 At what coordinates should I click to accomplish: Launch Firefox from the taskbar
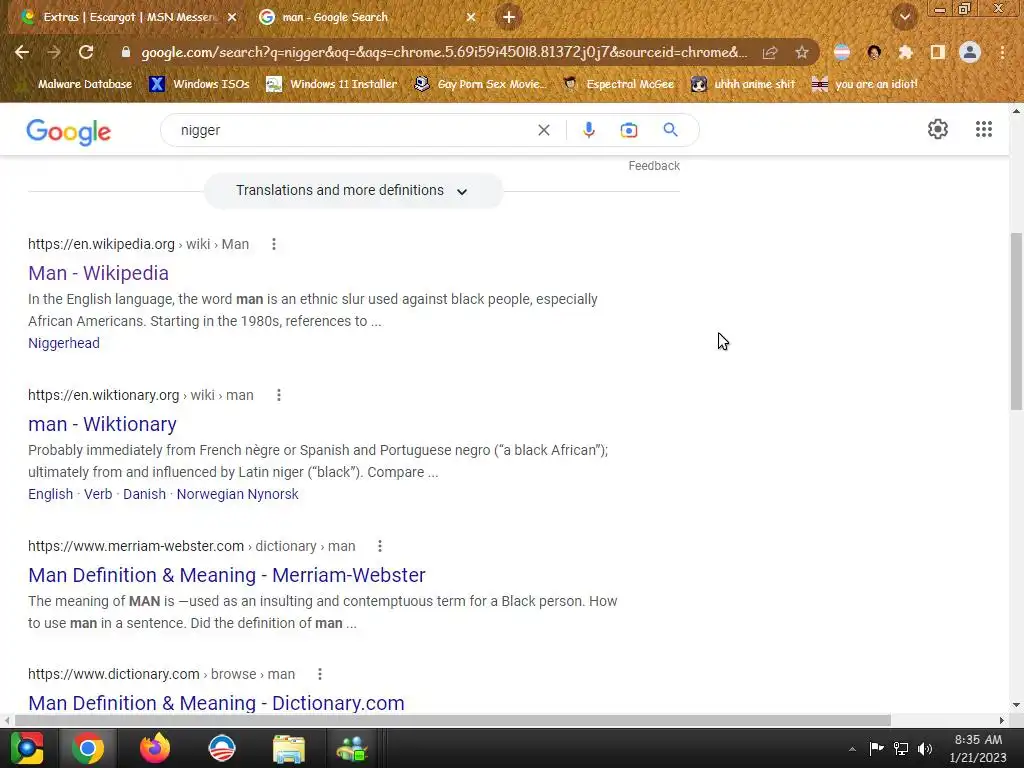coord(155,748)
